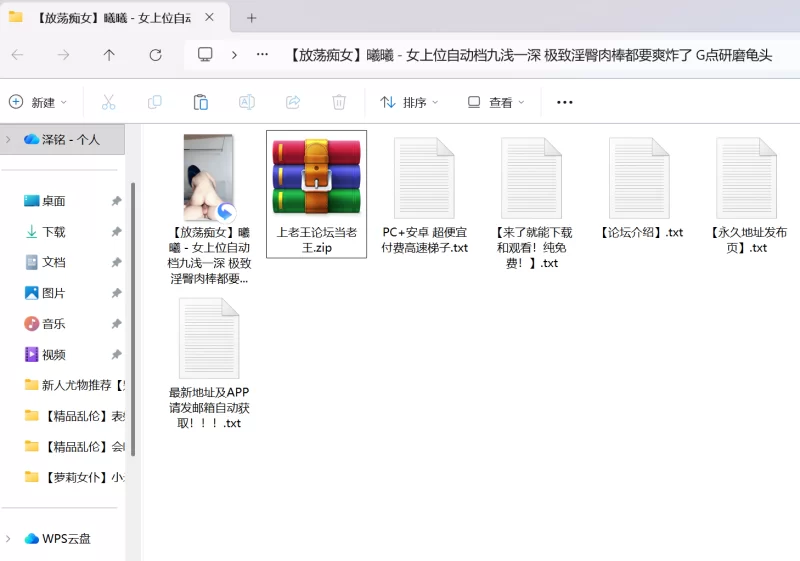Select the .zip archive file icon
The height and width of the screenshot is (561, 800).
(316, 177)
